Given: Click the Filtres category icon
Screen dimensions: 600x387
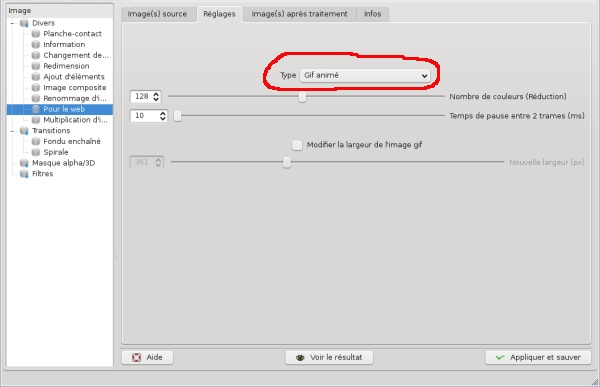Looking at the screenshot, I should tap(24, 174).
